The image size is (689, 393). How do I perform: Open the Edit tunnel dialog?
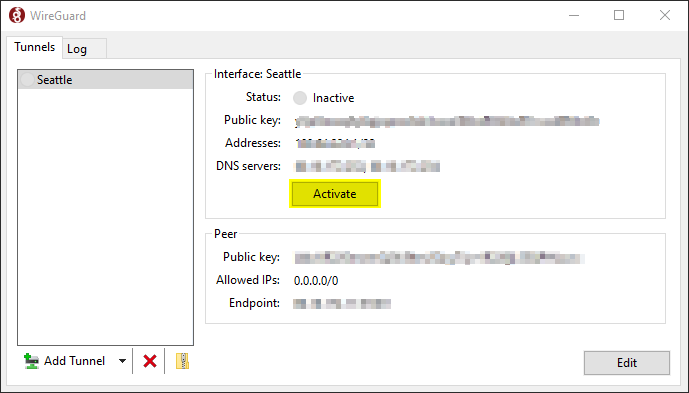[627, 363]
